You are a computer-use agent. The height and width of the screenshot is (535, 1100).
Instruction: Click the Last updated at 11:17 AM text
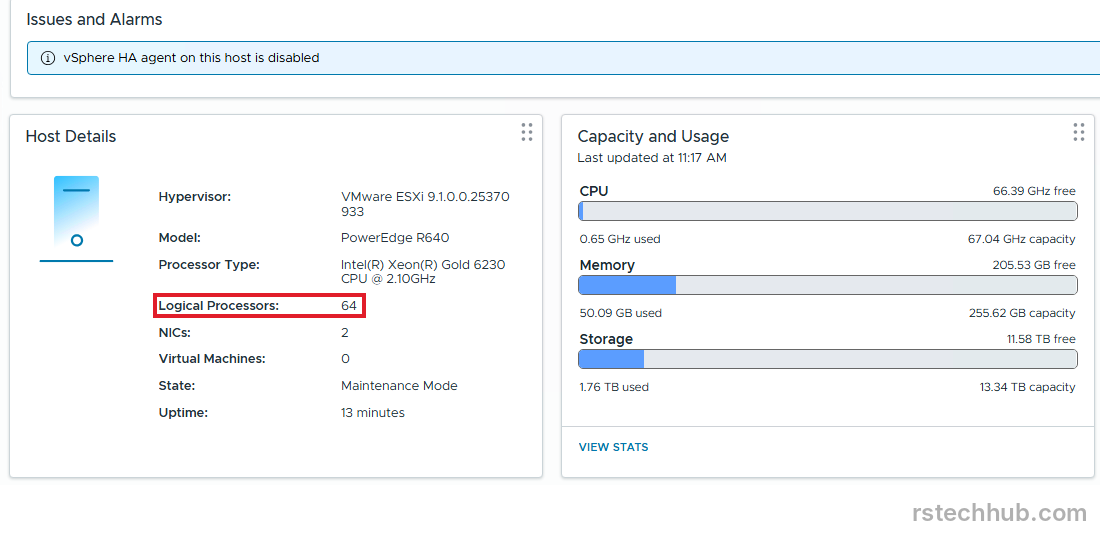click(652, 158)
